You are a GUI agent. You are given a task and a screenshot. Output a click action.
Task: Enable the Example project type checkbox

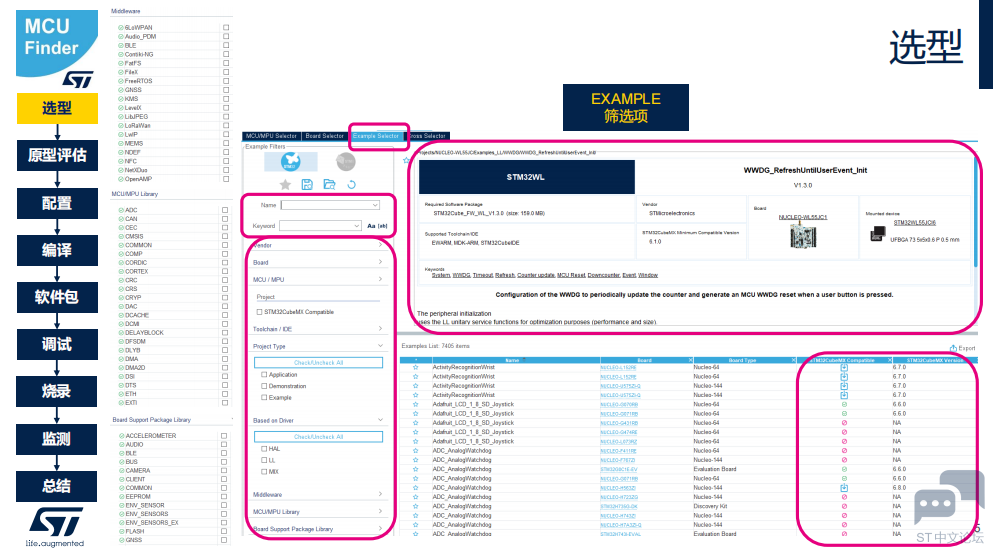point(264,397)
